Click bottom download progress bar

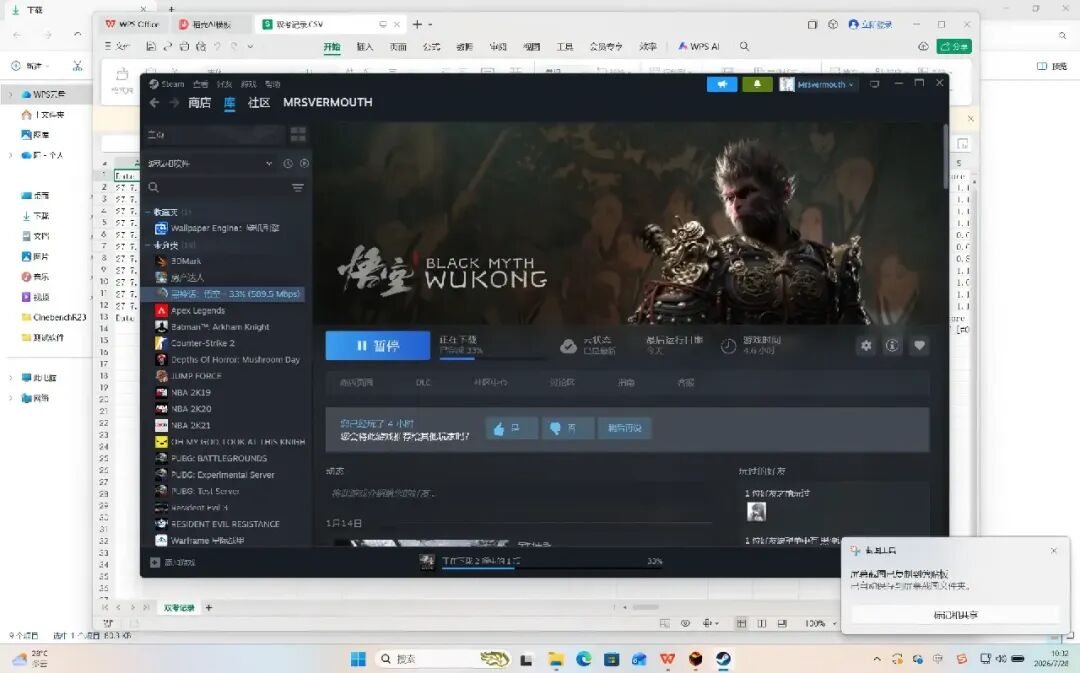click(x=551, y=568)
